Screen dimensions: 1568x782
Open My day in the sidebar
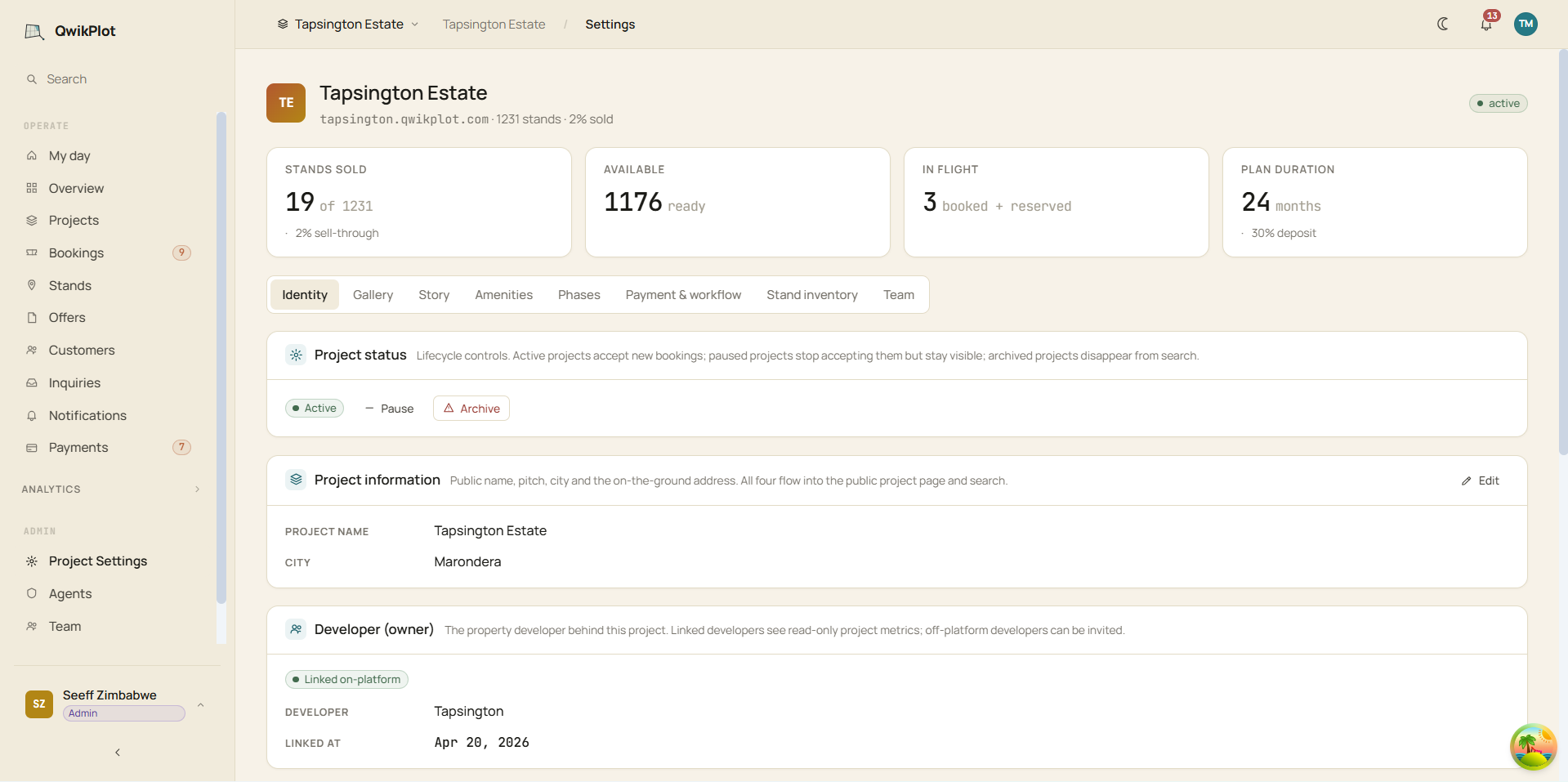pos(111,155)
